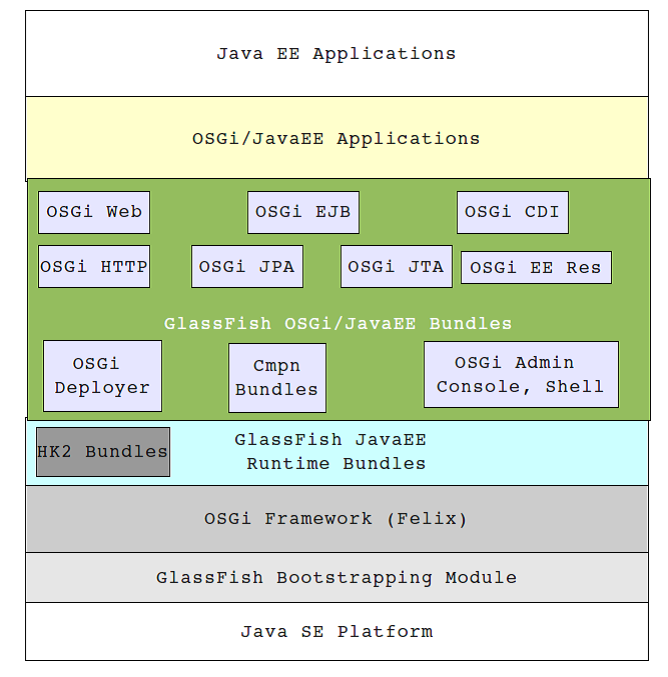
Task: Select the OSGi Framework (Felix) layer label
Action: click(x=336, y=519)
